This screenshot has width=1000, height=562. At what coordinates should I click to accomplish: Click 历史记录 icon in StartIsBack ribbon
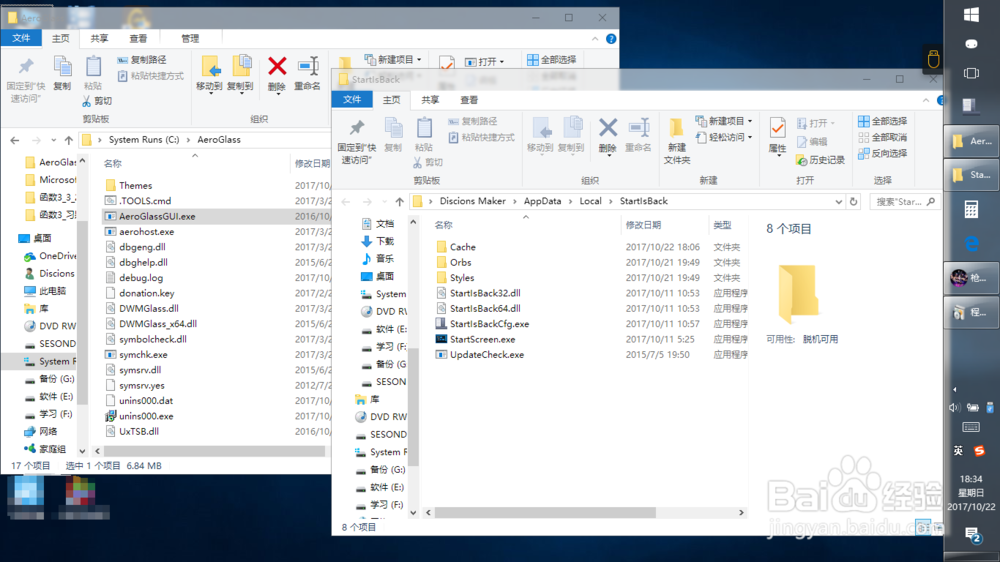point(820,160)
